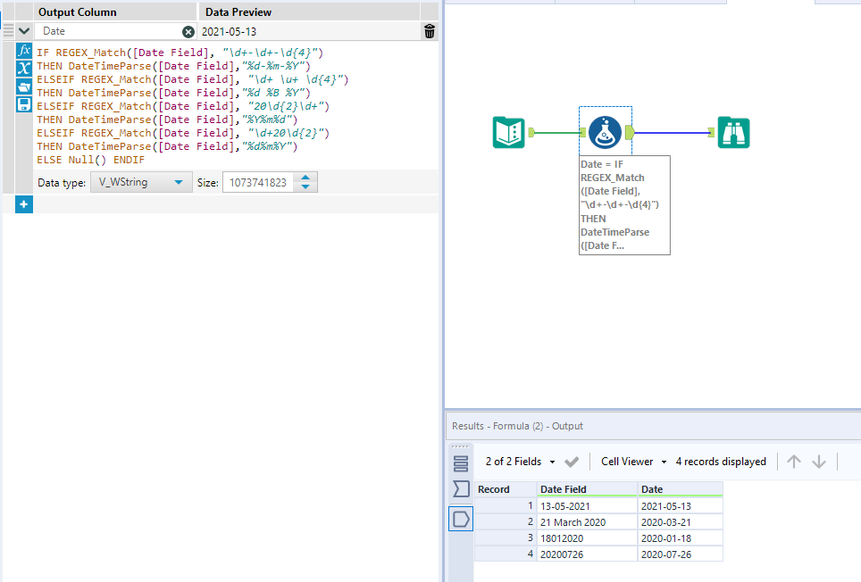Select cell 2021-05-13 in results Date column
The height and width of the screenshot is (582, 861).
click(x=680, y=506)
